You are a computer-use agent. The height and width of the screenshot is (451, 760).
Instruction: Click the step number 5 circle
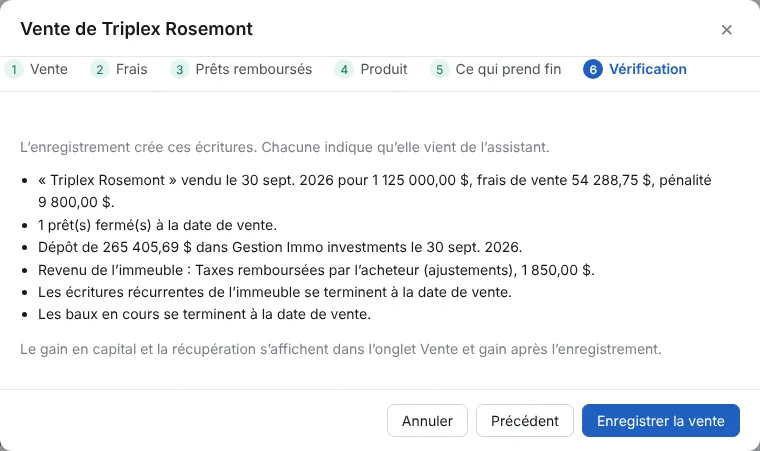coord(440,70)
